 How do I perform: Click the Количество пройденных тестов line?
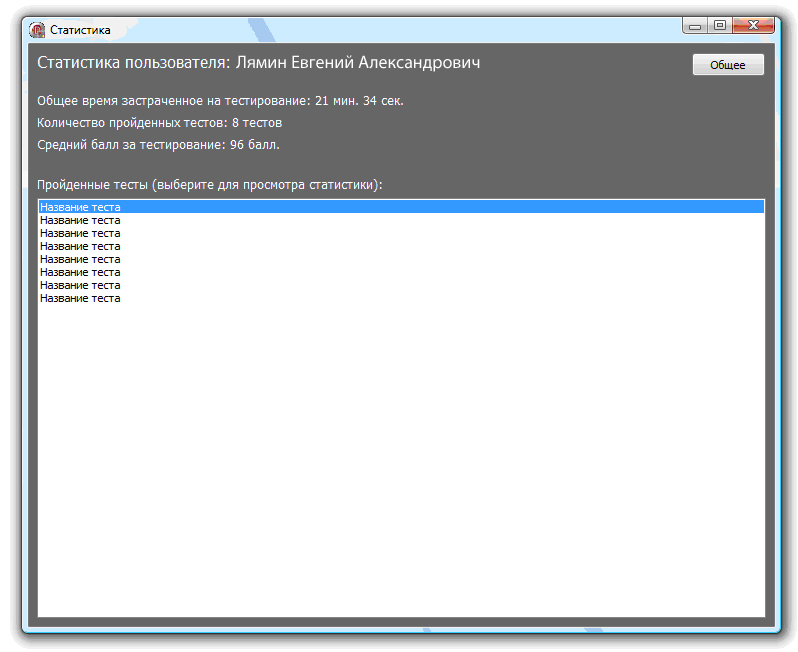coord(159,123)
